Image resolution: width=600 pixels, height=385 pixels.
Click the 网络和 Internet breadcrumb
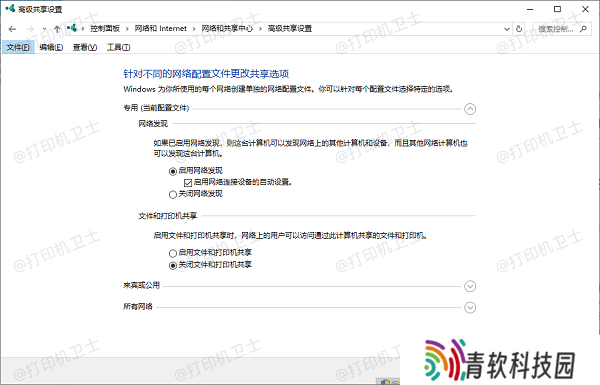click(161, 28)
